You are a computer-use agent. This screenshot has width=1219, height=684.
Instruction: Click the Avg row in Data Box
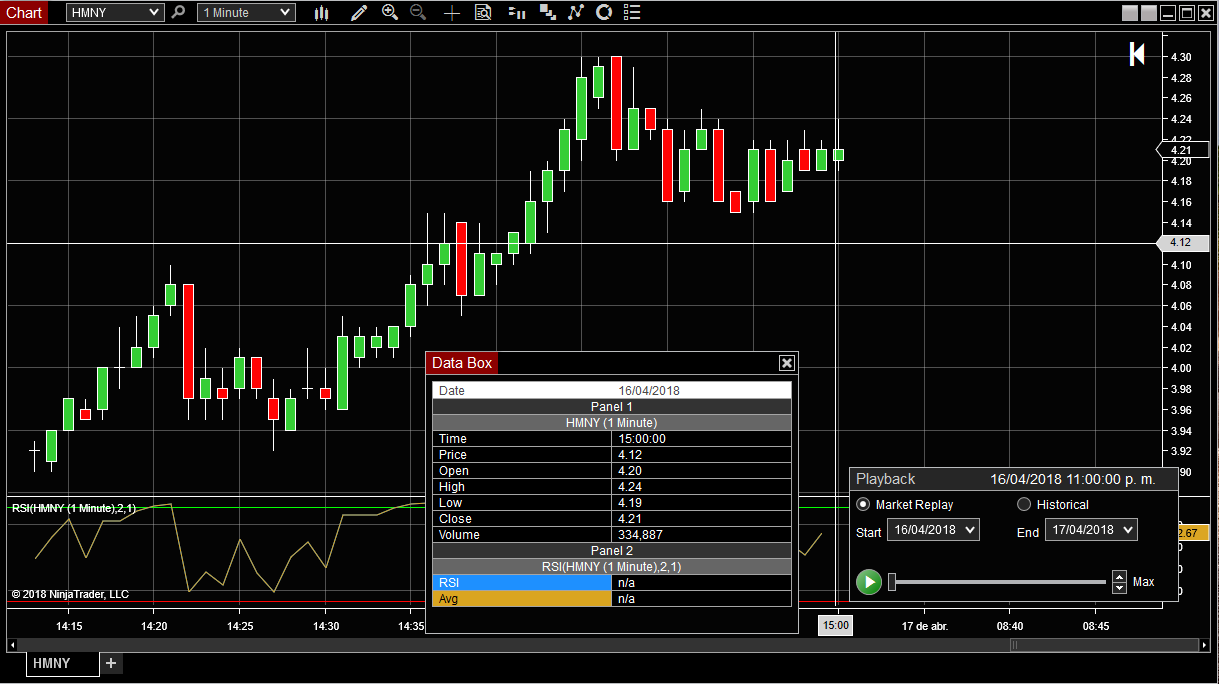612,599
